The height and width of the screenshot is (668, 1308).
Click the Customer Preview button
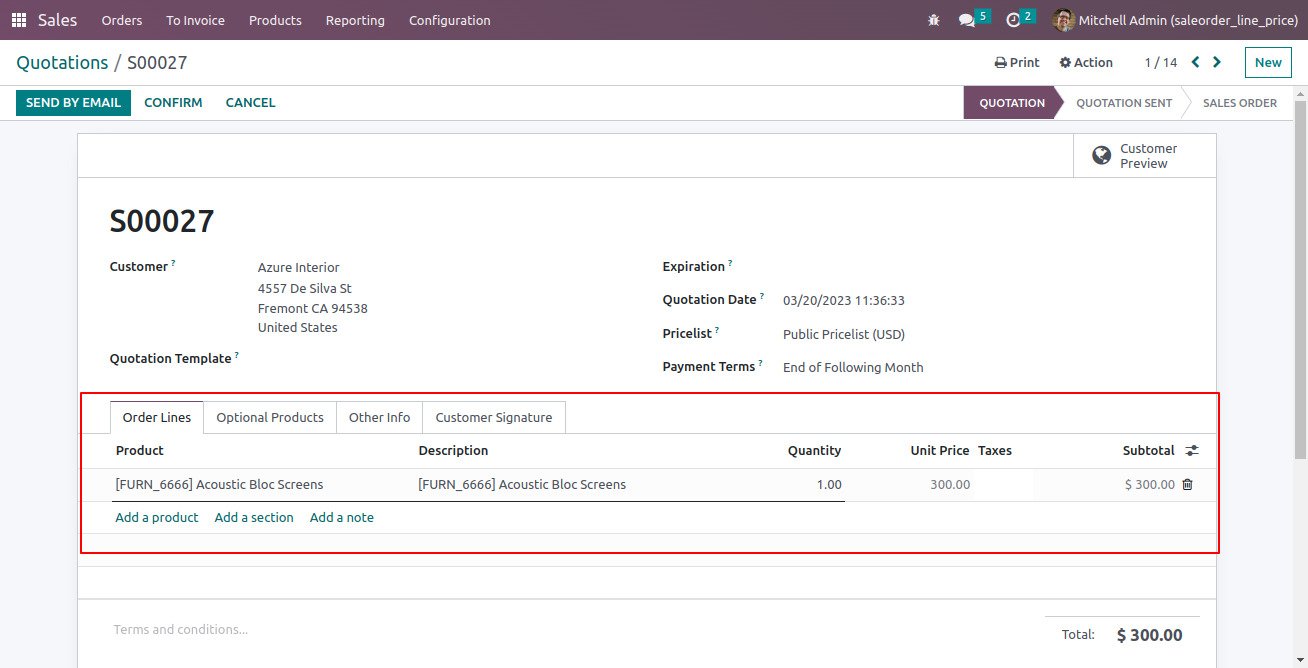click(x=1145, y=156)
